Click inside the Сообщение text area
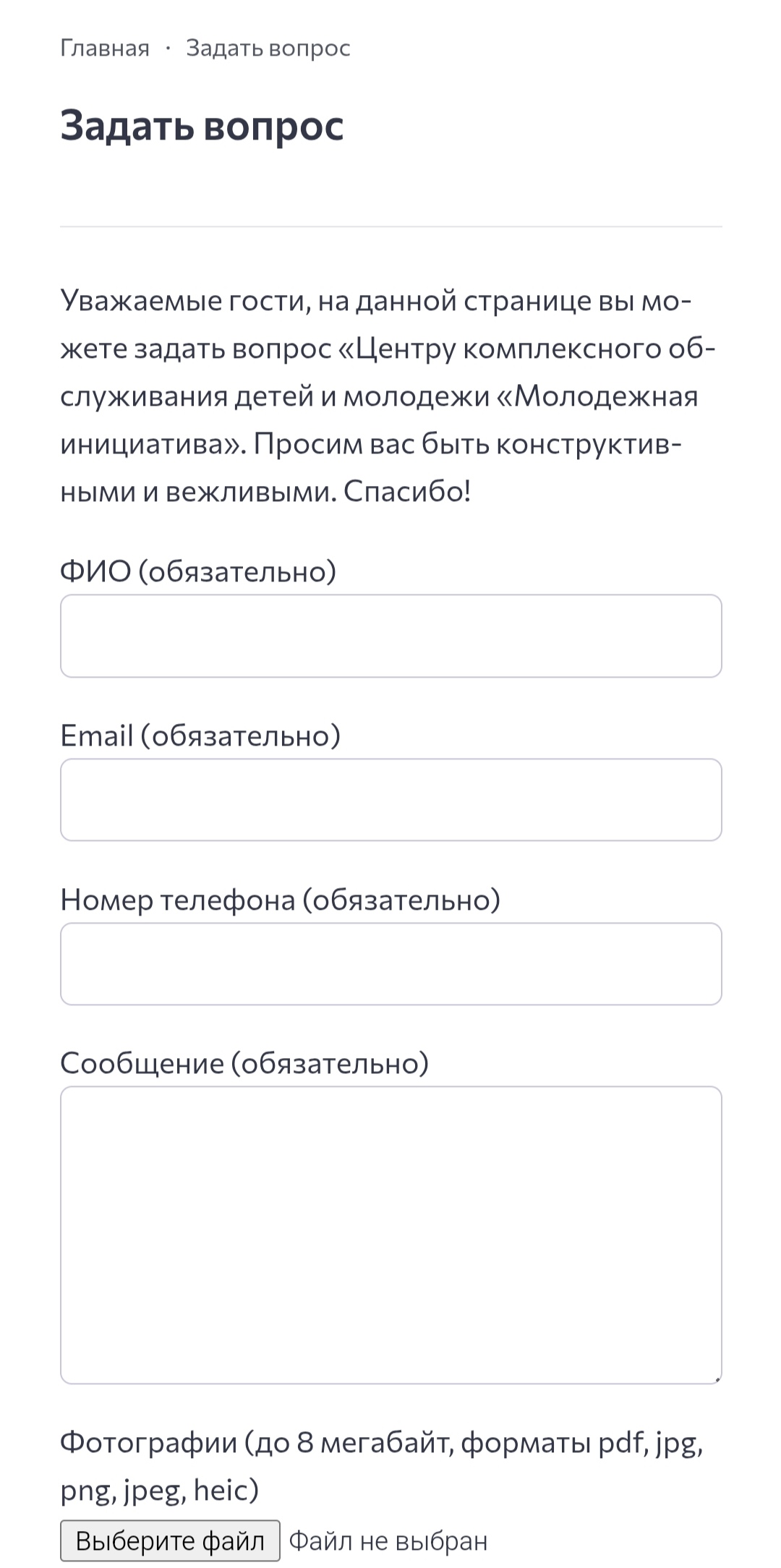This screenshot has width=781, height=1568. (x=390, y=1235)
